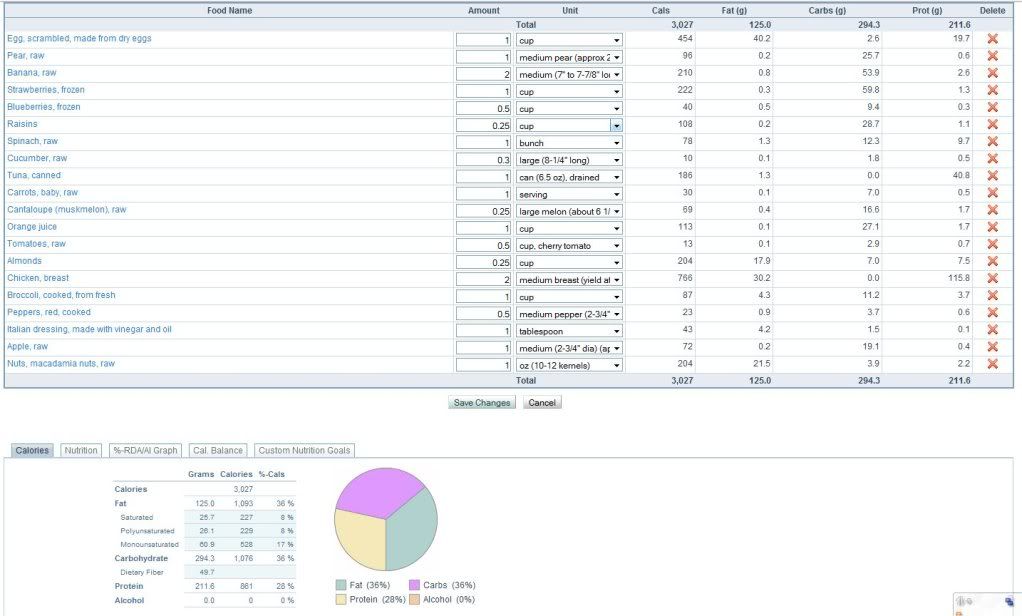This screenshot has height=616, width=1022.
Task: Open Custom Nutrition Goals tab
Action: (304, 450)
